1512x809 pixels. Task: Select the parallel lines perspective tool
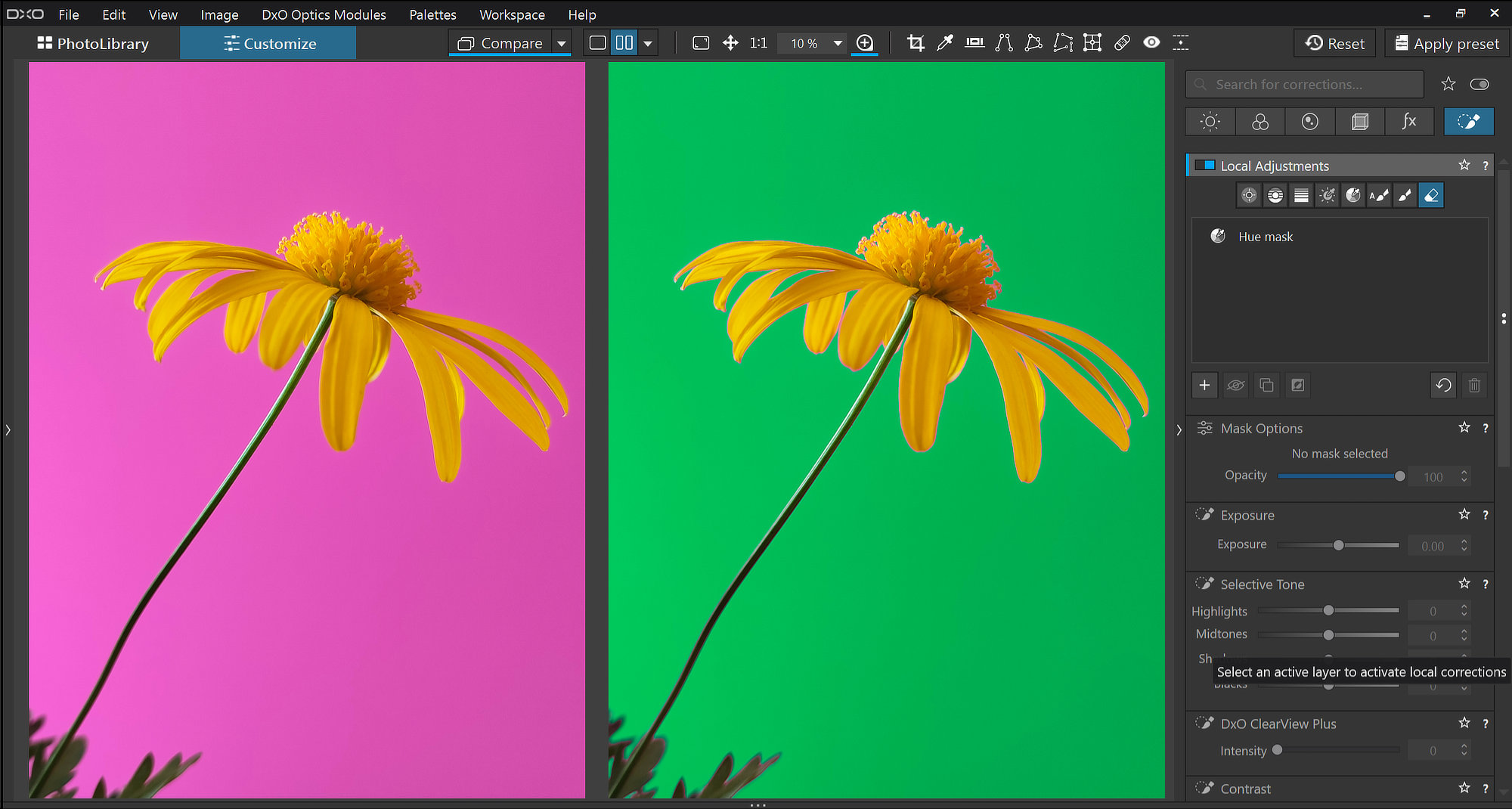click(x=1004, y=43)
